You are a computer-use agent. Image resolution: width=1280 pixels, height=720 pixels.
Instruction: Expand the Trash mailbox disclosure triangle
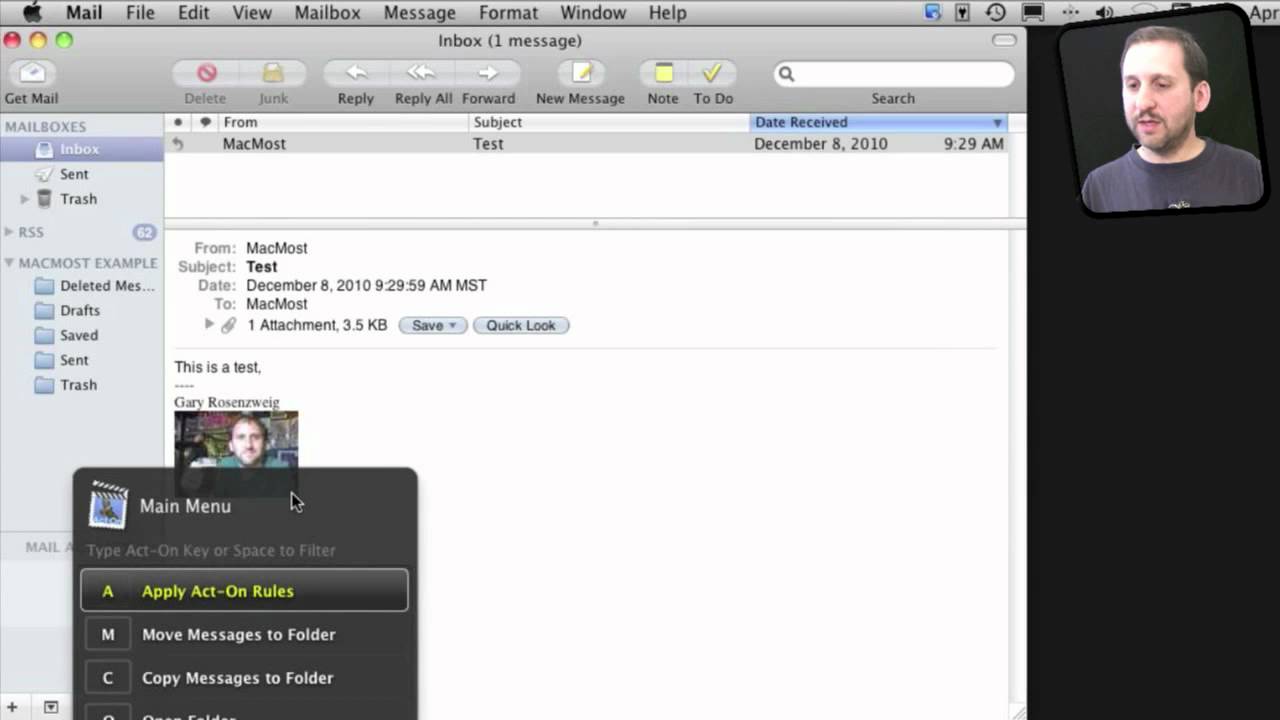pos(25,199)
